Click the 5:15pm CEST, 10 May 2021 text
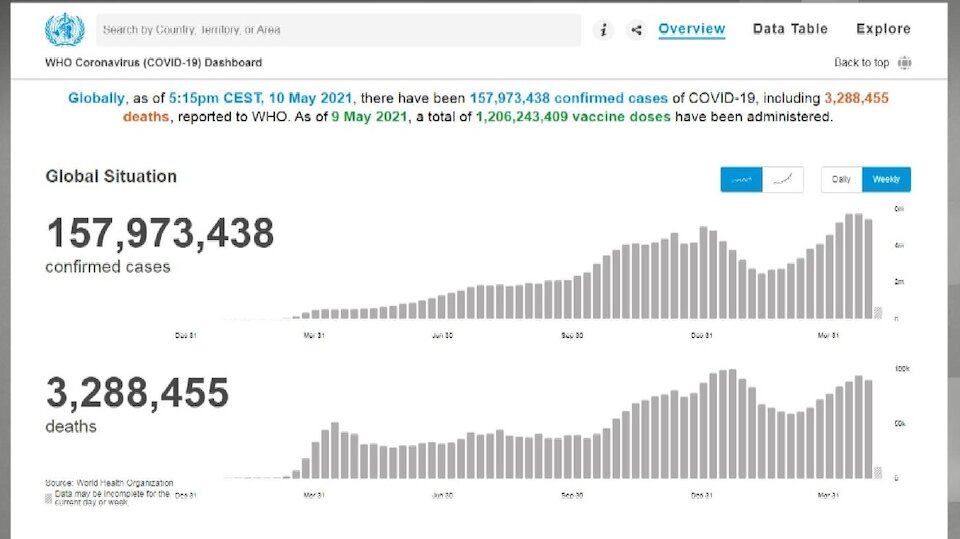This screenshot has height=539, width=960. [x=261, y=98]
